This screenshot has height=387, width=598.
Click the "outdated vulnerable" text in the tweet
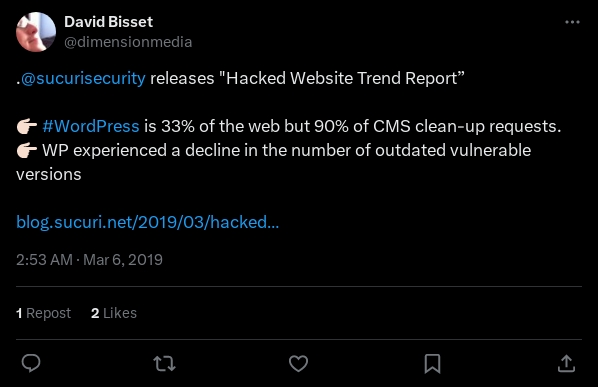[x=453, y=150]
